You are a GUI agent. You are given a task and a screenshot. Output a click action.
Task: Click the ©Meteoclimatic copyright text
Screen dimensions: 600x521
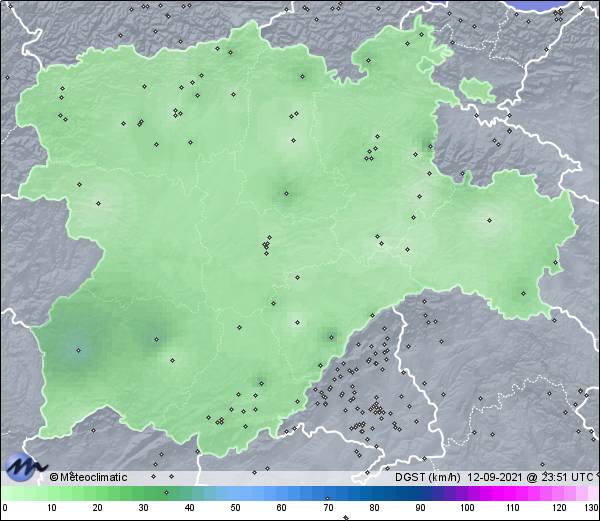click(x=88, y=477)
